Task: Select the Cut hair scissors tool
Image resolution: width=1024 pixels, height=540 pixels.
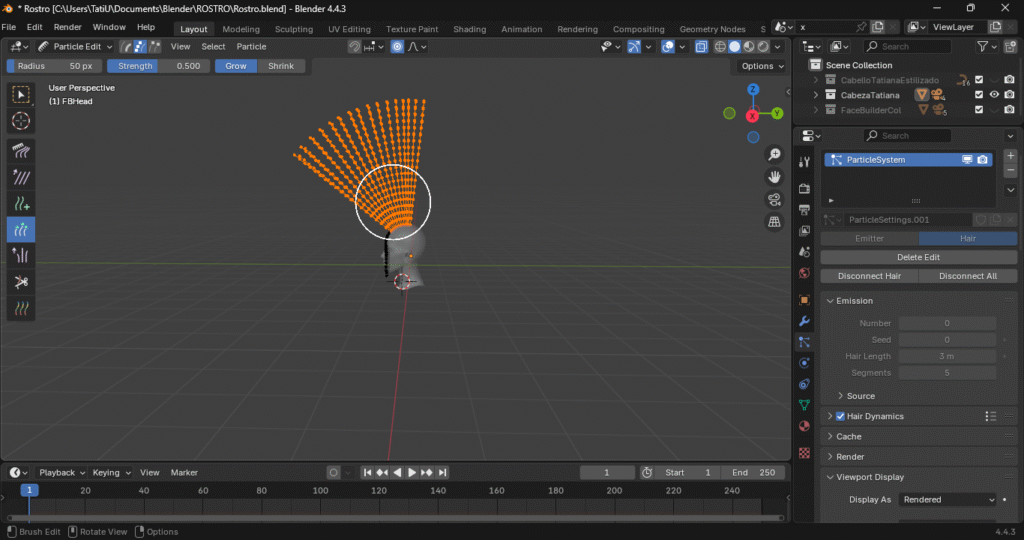Action: (21, 282)
